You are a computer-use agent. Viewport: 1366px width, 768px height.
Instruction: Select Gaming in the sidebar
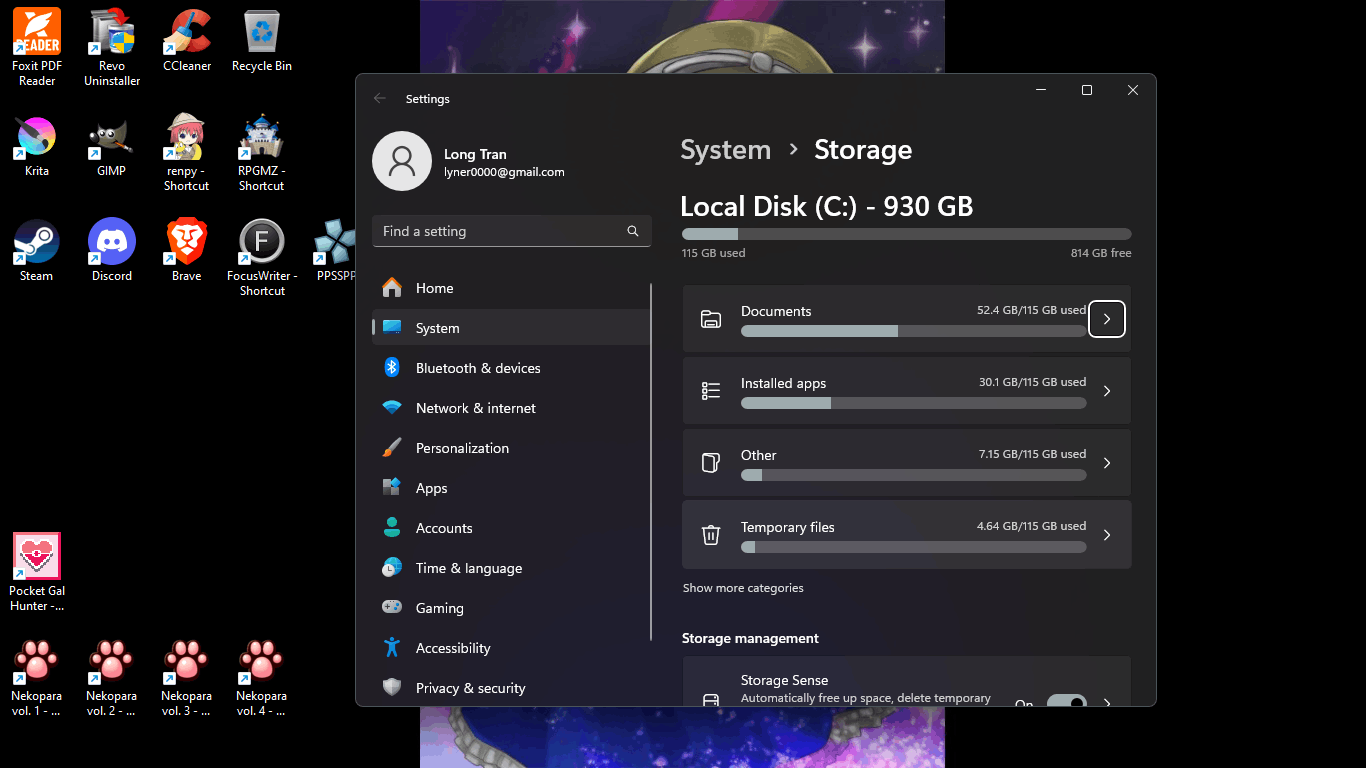click(511, 608)
